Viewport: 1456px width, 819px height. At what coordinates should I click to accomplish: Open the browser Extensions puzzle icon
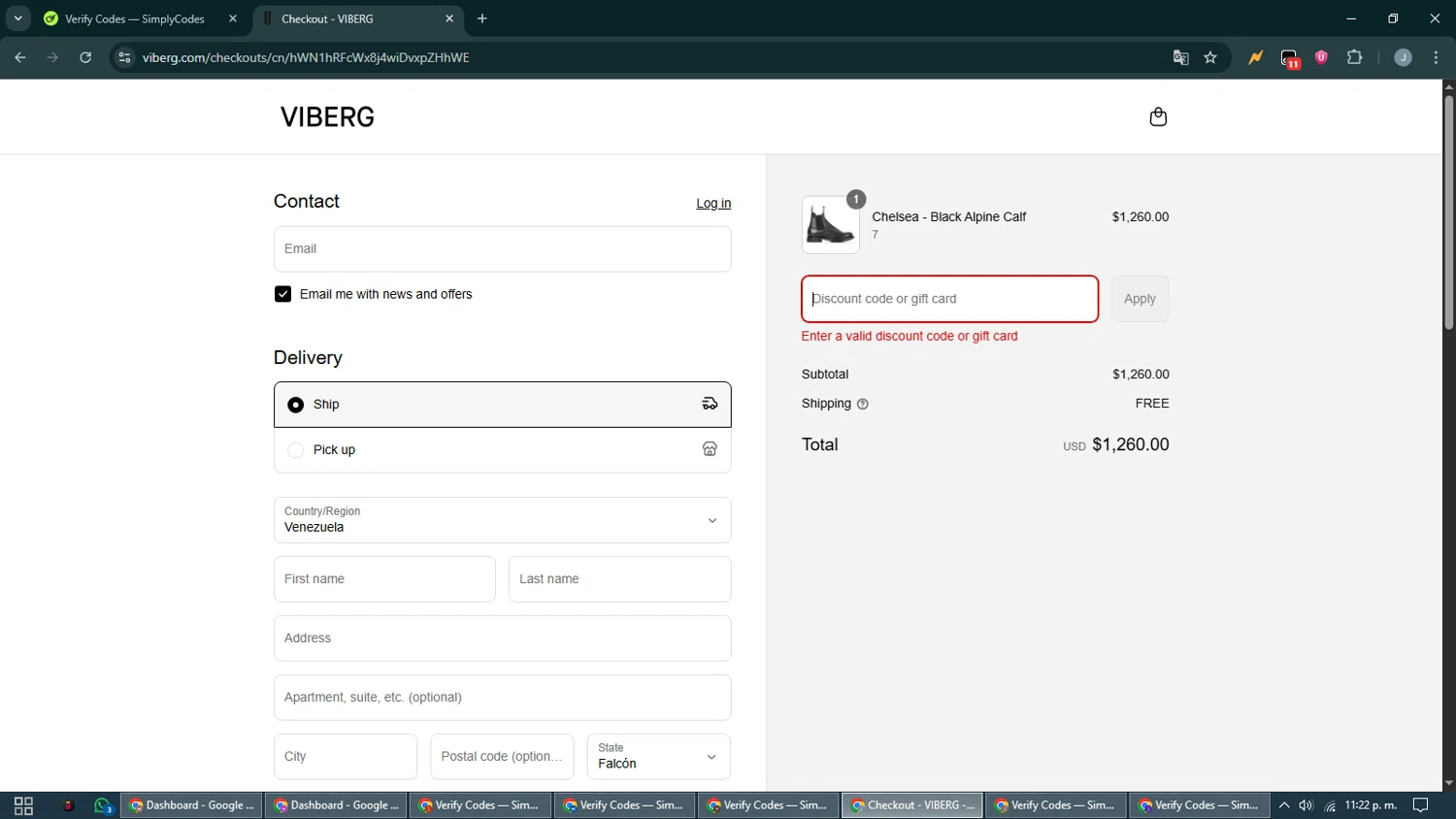1355,57
